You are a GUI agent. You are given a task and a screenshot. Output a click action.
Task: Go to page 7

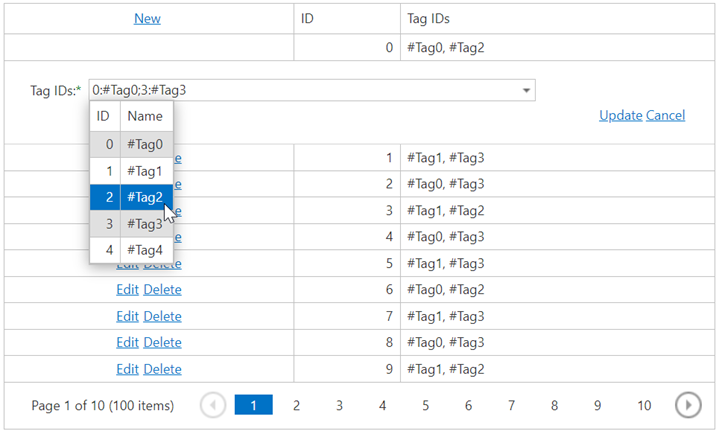[x=511, y=405]
